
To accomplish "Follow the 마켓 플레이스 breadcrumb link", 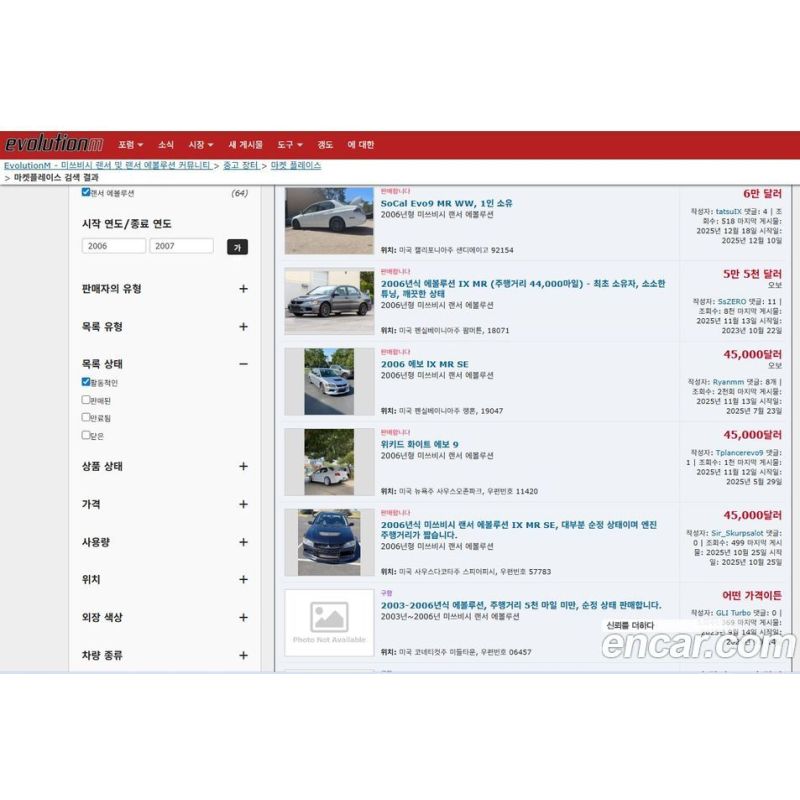I will [296, 165].
